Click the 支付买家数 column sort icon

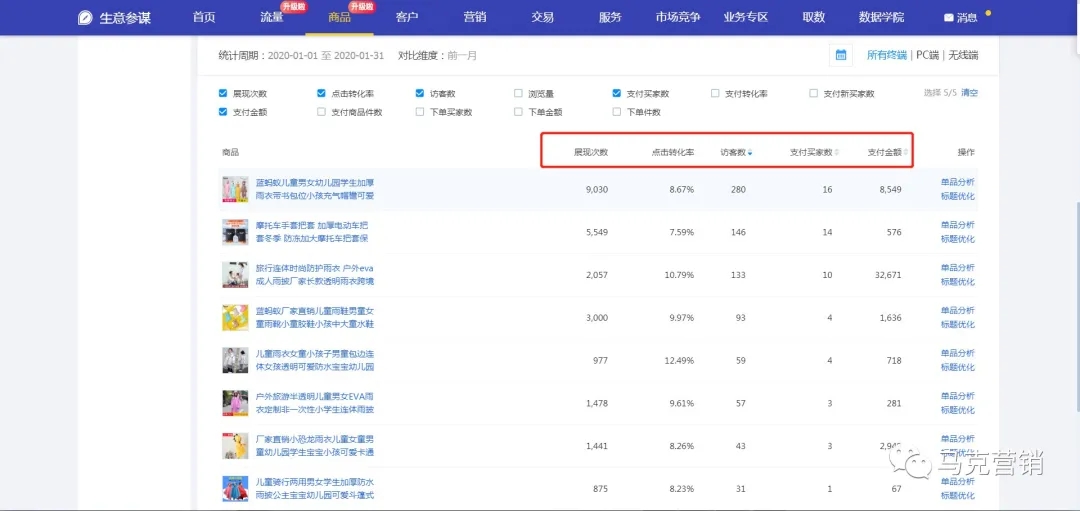click(837, 153)
